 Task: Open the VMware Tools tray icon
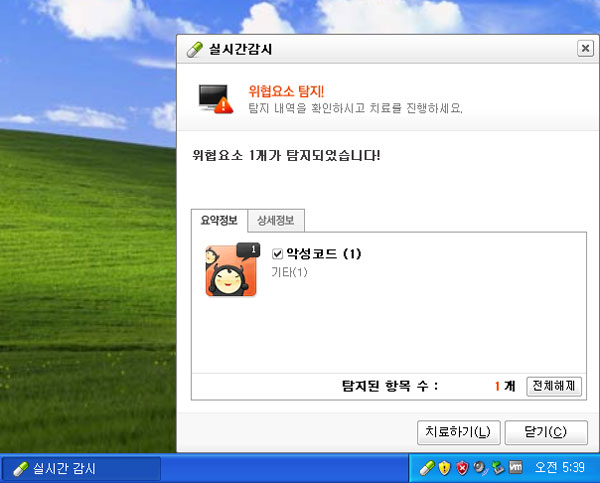[516, 467]
